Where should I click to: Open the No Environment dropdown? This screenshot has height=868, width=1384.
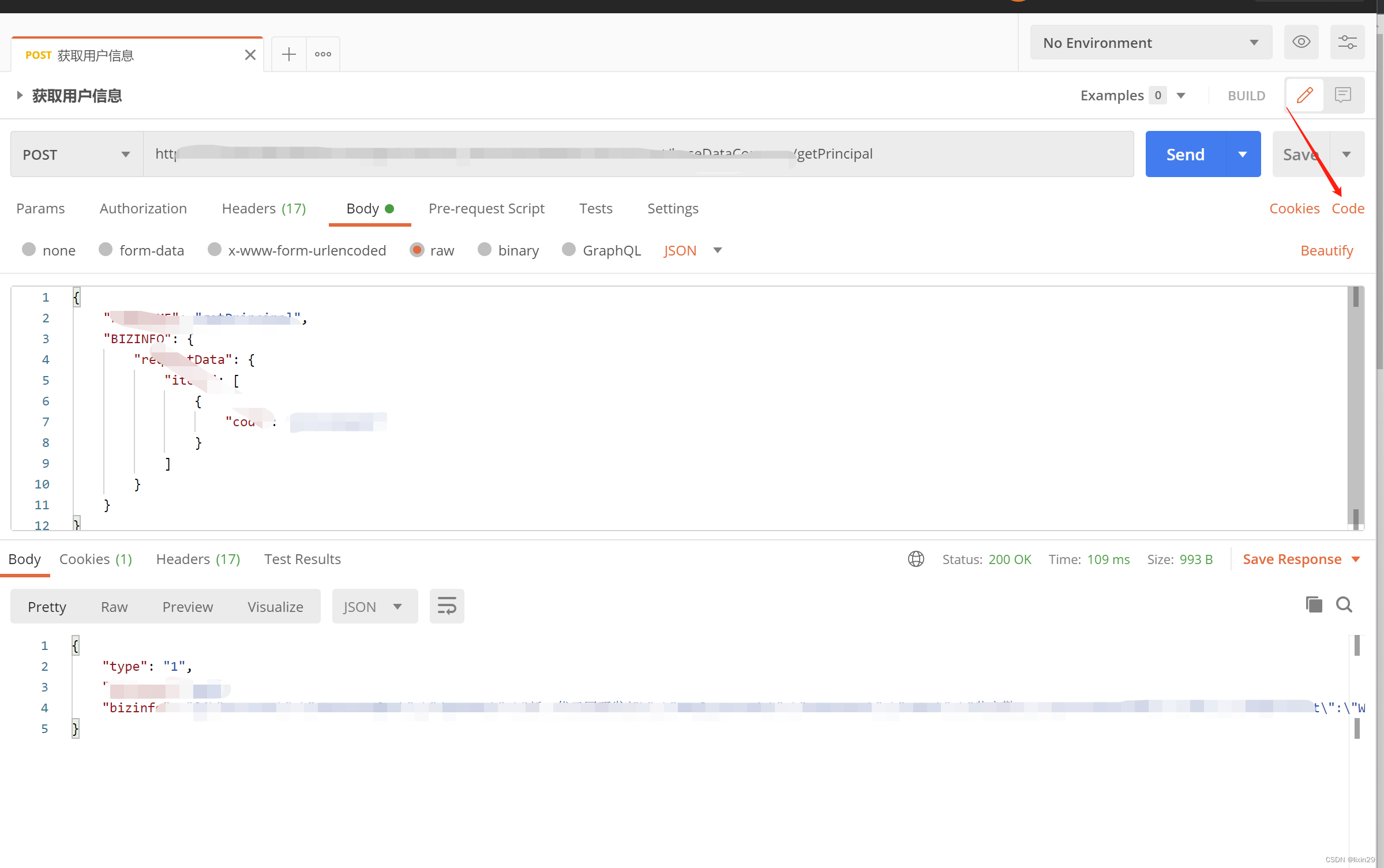1150,43
